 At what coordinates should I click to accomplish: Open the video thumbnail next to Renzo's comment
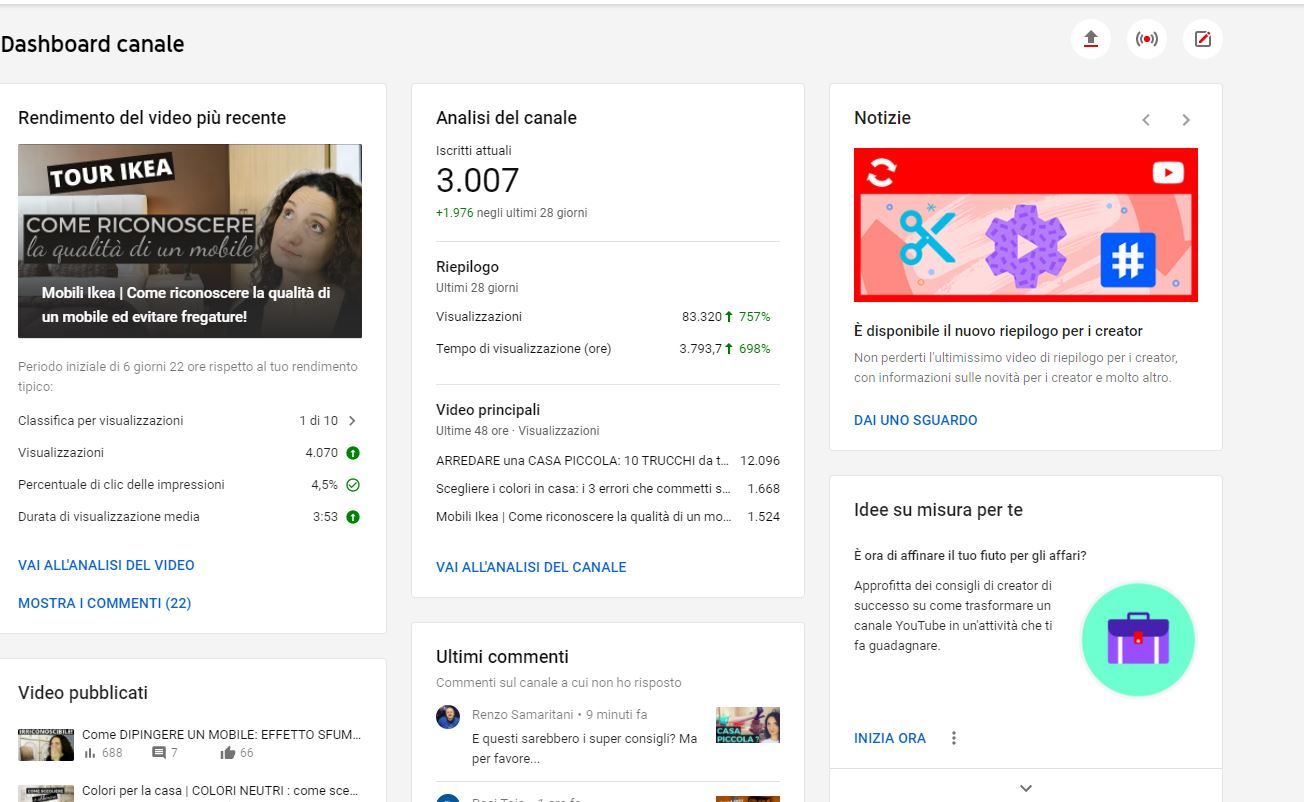tap(748, 725)
